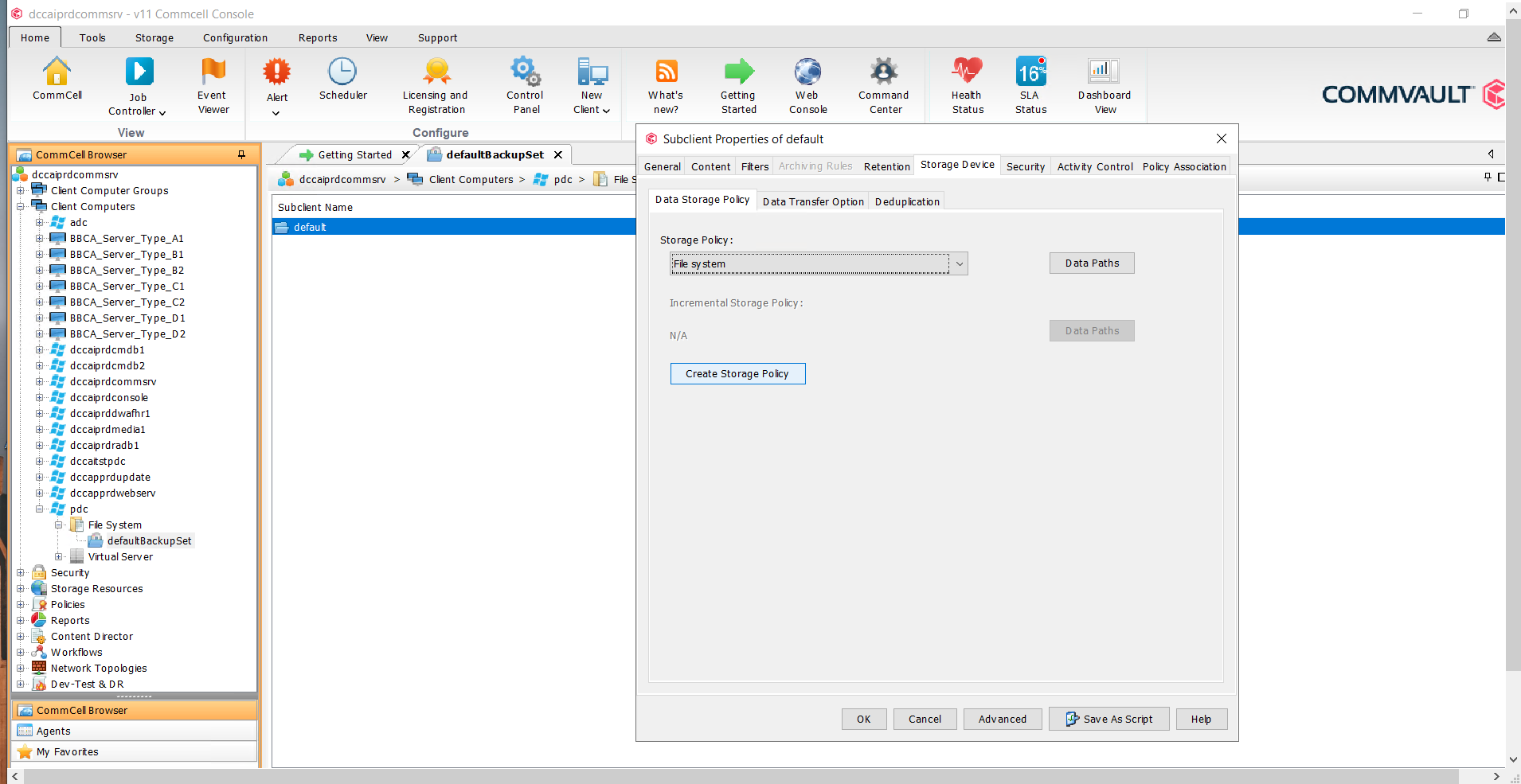This screenshot has width=1521, height=784.
Task: Switch to the Retention tab
Action: [886, 166]
